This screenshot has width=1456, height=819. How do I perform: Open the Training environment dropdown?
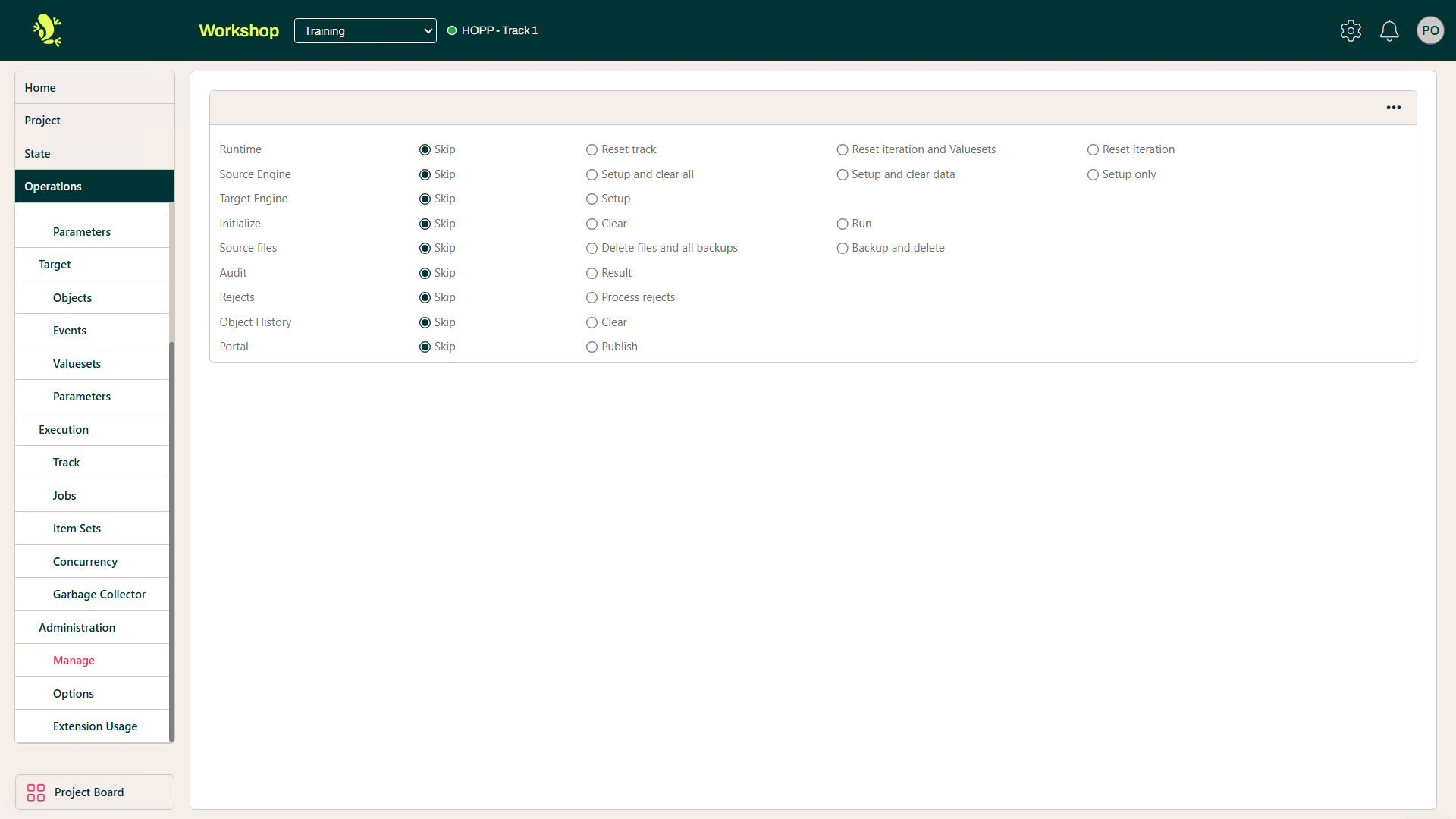coord(365,30)
